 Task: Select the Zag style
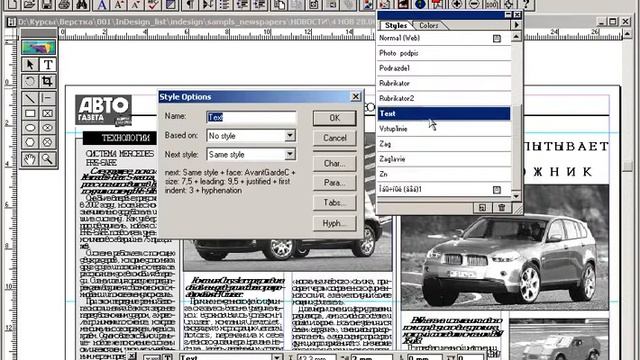444,144
